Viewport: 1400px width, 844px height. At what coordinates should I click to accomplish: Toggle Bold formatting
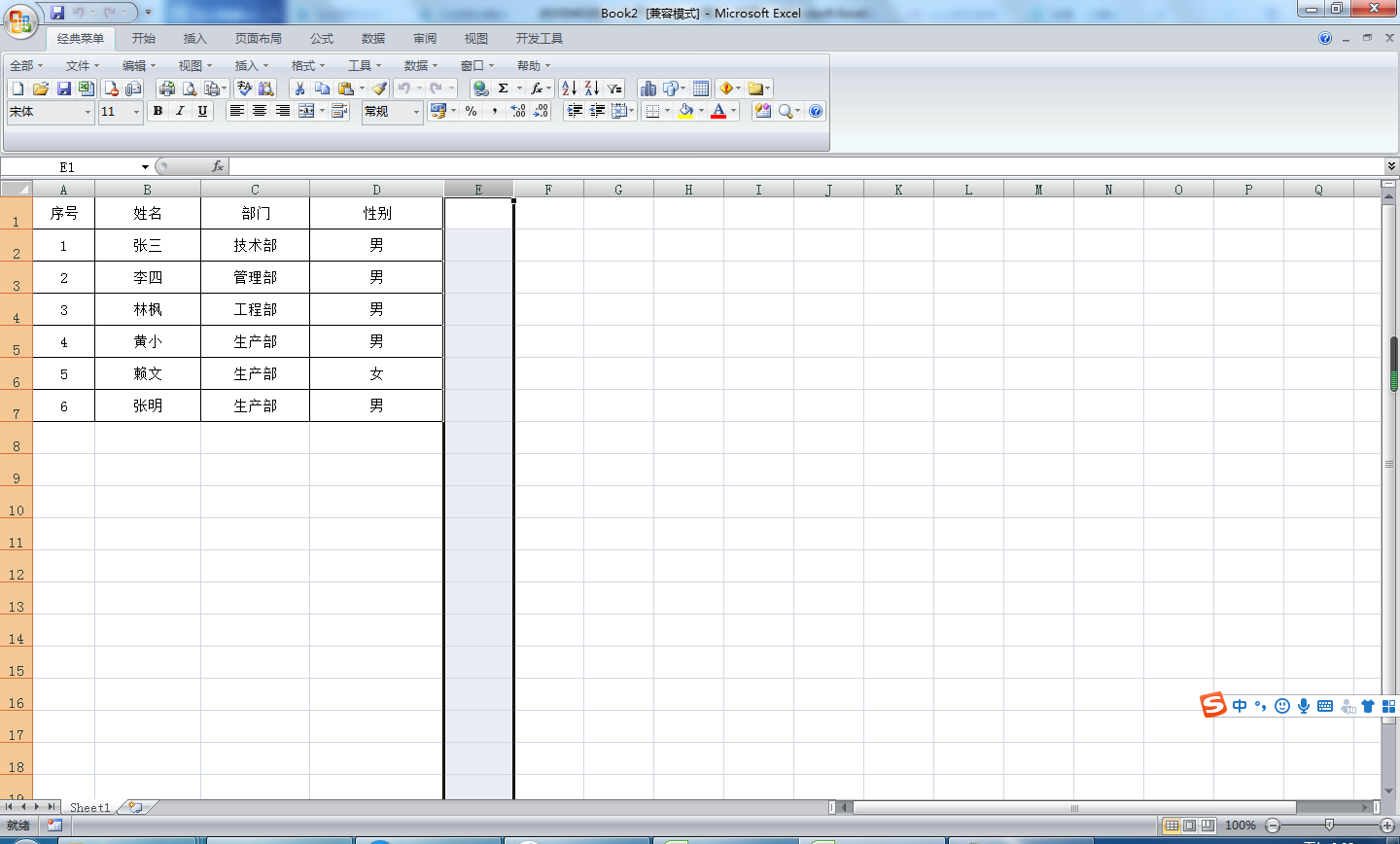157,112
